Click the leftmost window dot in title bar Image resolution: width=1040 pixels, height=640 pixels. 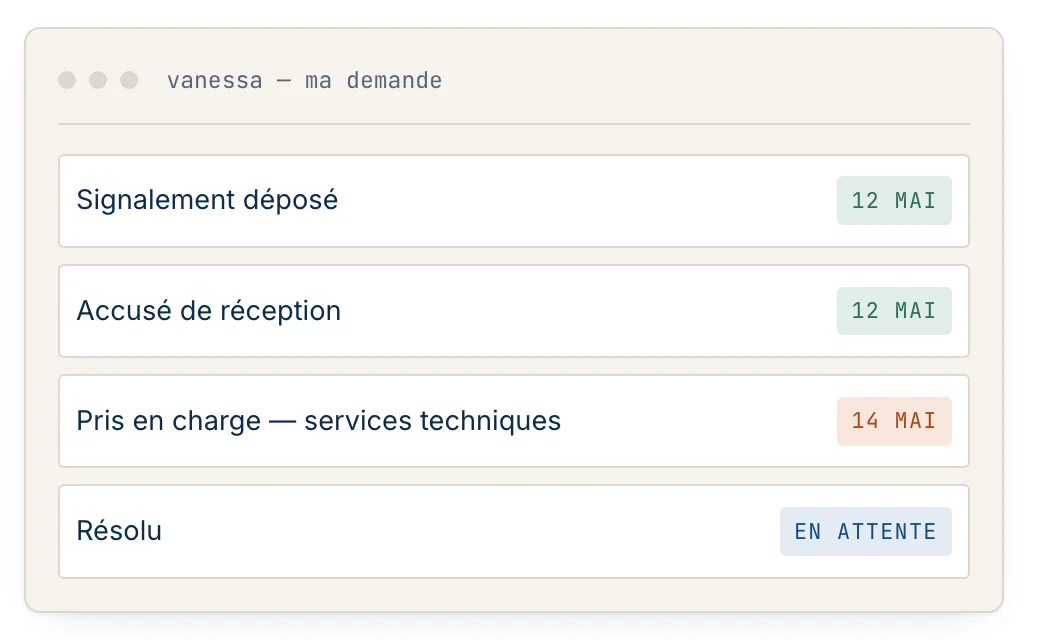pos(67,80)
